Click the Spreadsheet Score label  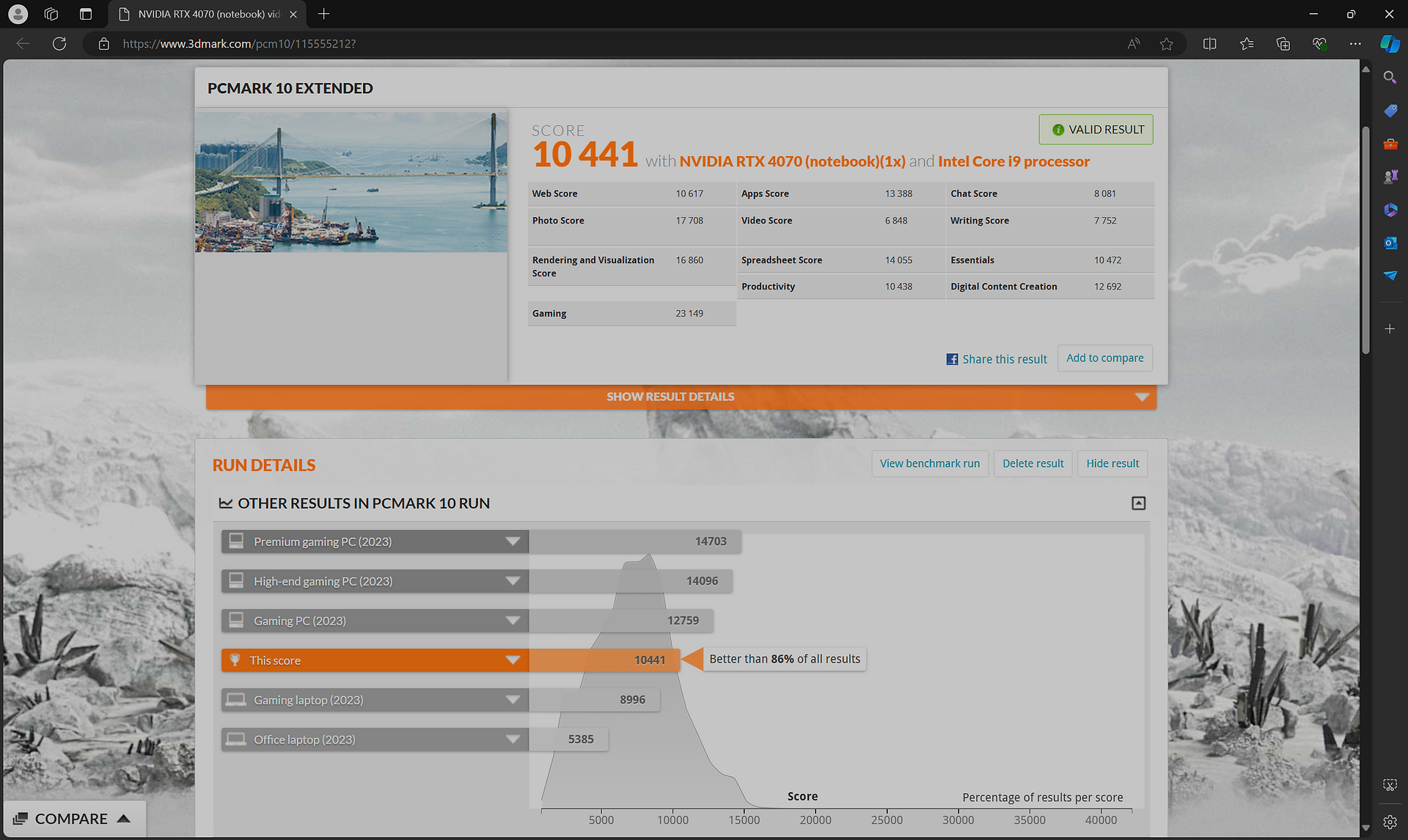(x=782, y=260)
